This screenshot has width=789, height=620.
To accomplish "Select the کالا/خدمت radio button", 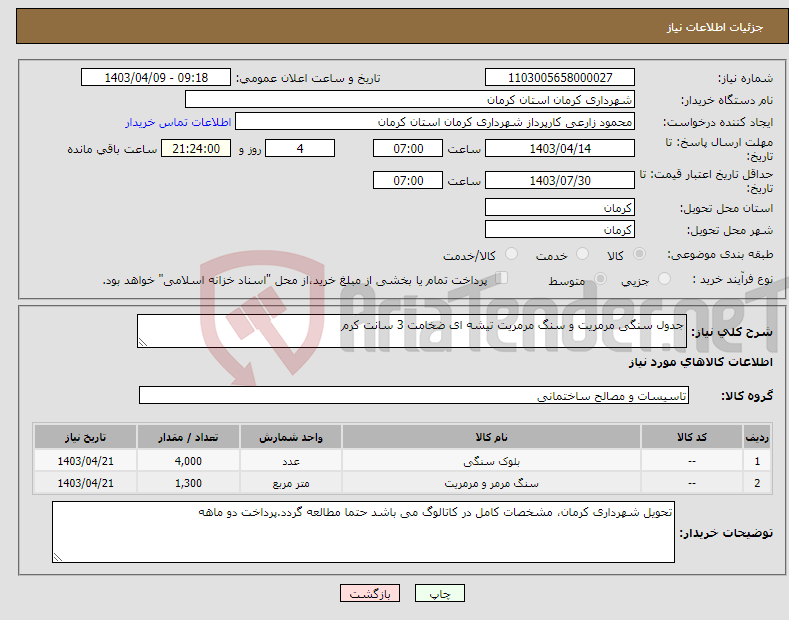I will tap(511, 254).
